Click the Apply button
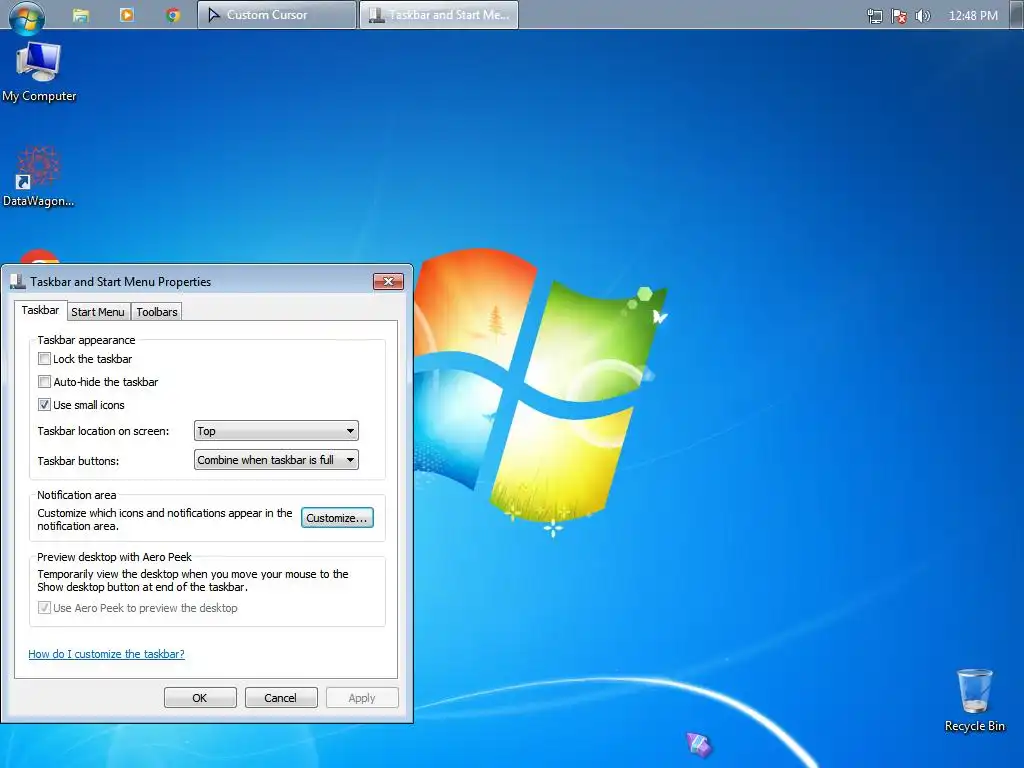 [x=362, y=697]
